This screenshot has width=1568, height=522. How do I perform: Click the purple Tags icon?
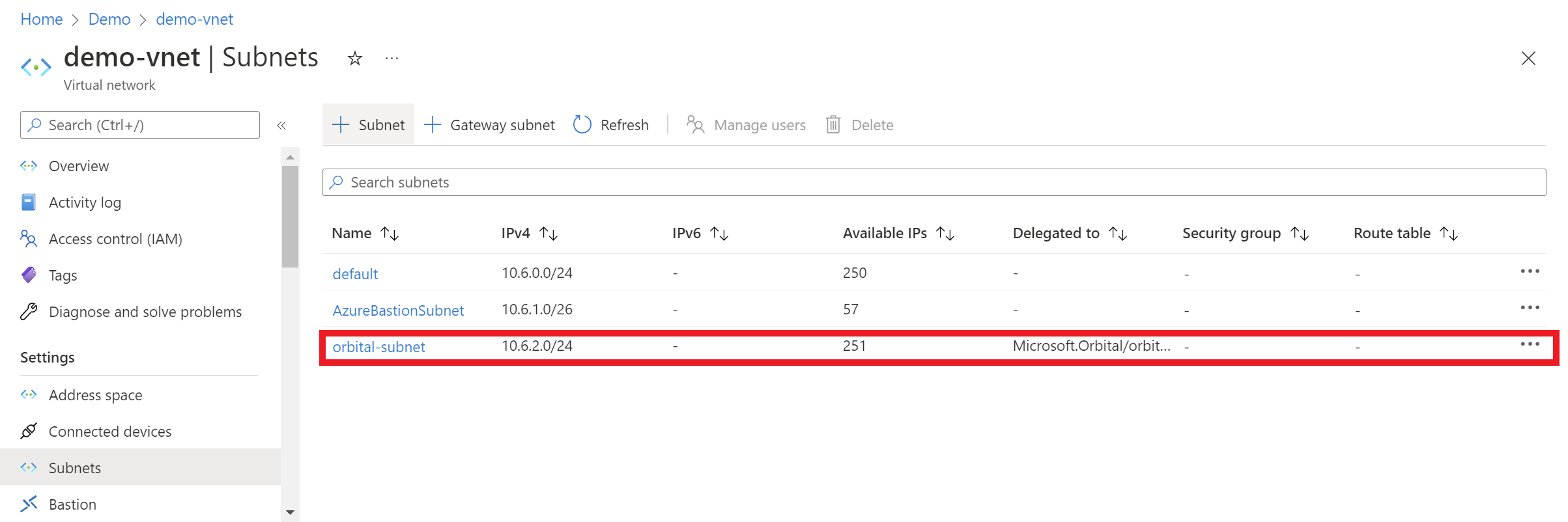click(x=29, y=275)
